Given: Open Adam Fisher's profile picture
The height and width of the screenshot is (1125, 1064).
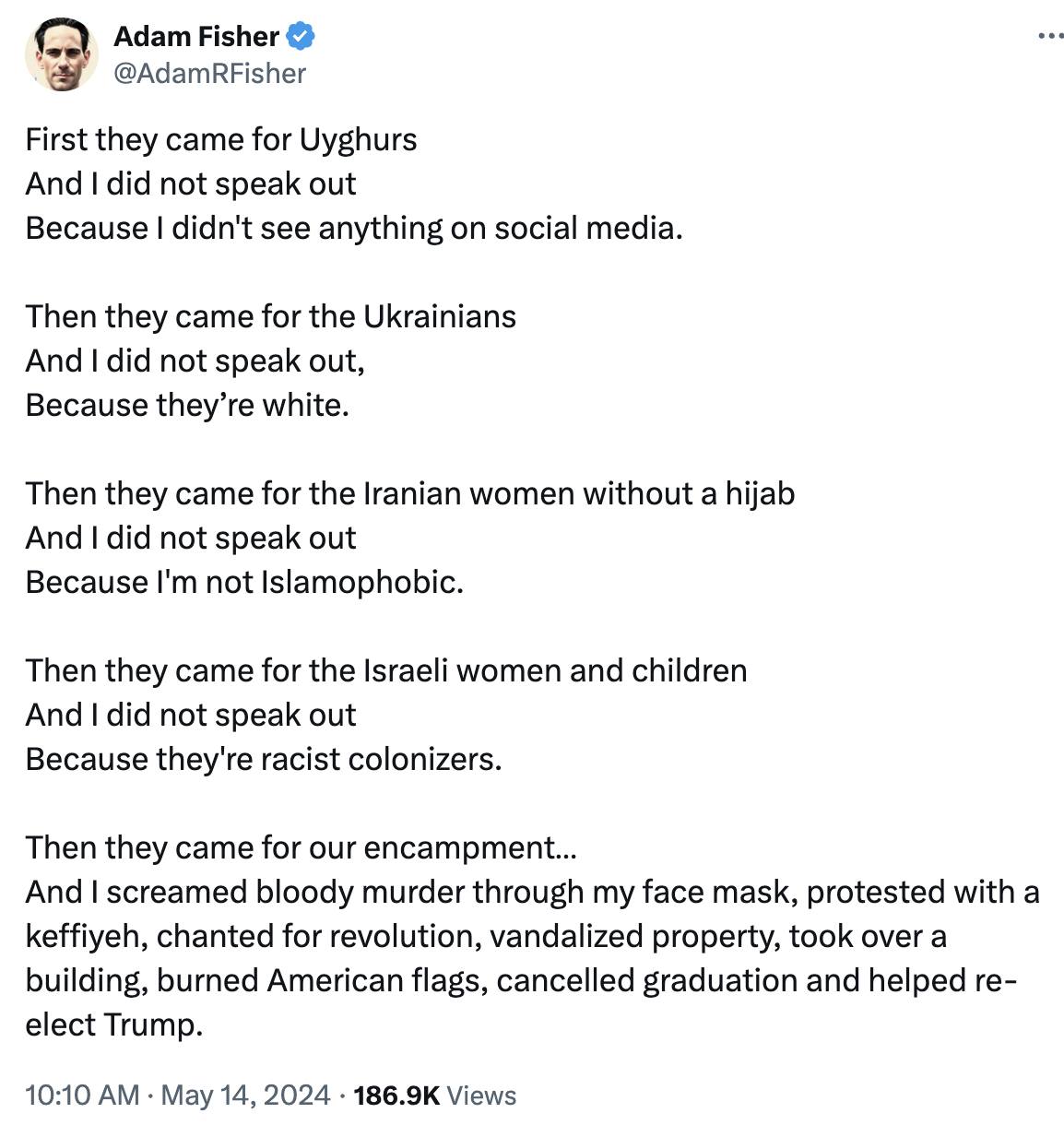Looking at the screenshot, I should 61,53.
